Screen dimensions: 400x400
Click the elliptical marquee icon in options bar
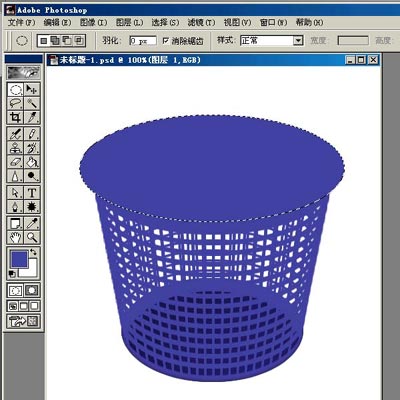coord(22,41)
